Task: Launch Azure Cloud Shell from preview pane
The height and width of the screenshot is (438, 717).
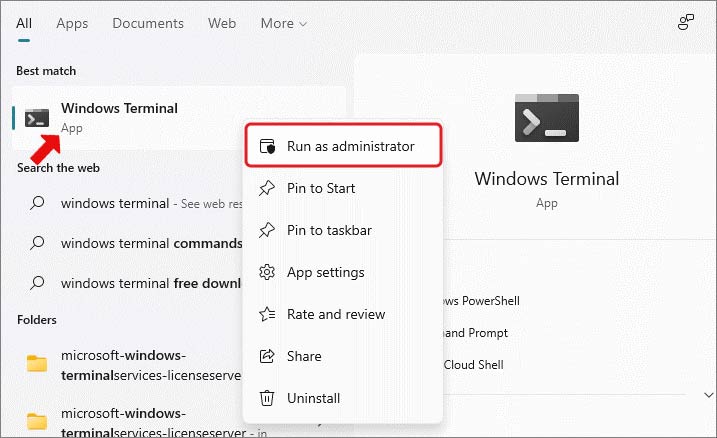Action: click(x=474, y=365)
